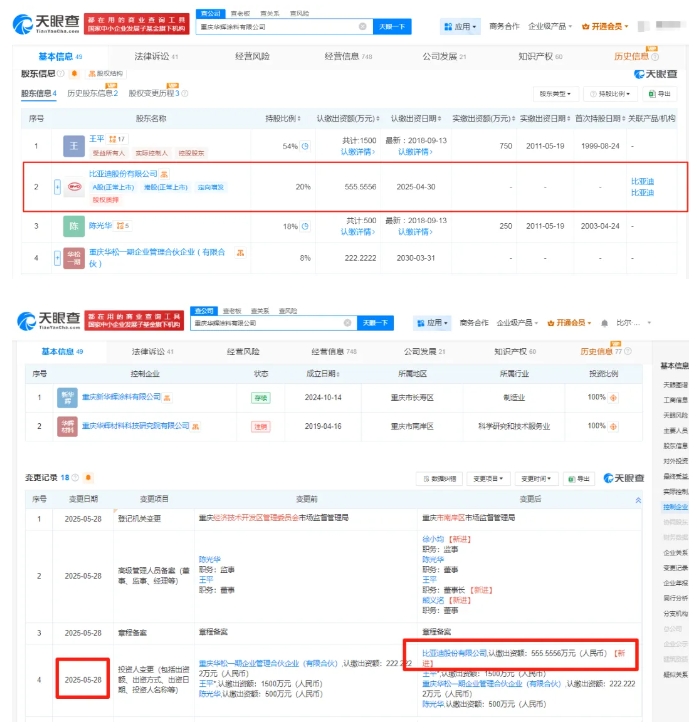Switch to the 法律诉讼 tab
Screen dimensions: 697x728
coord(154,57)
